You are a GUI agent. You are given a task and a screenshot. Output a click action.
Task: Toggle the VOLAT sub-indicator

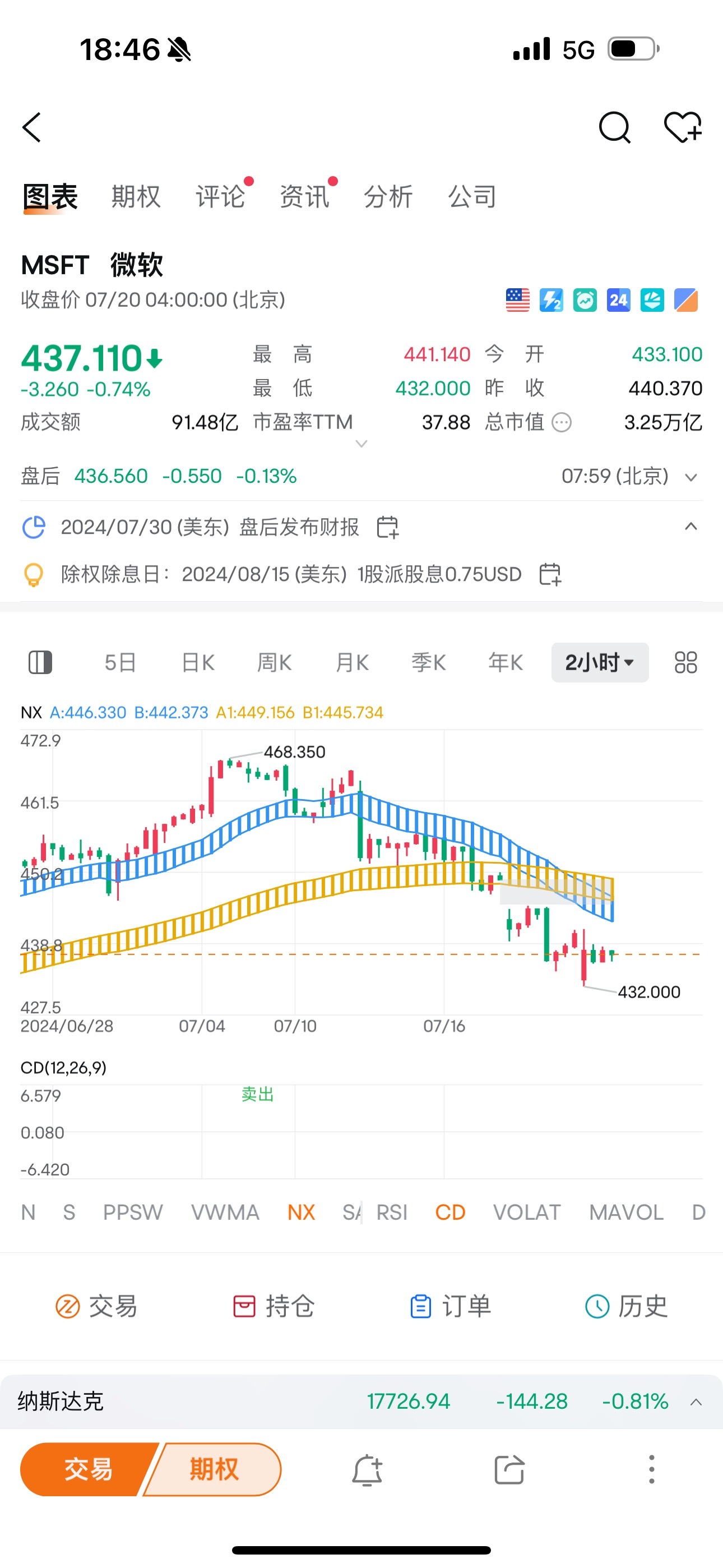pyautogui.click(x=526, y=1212)
